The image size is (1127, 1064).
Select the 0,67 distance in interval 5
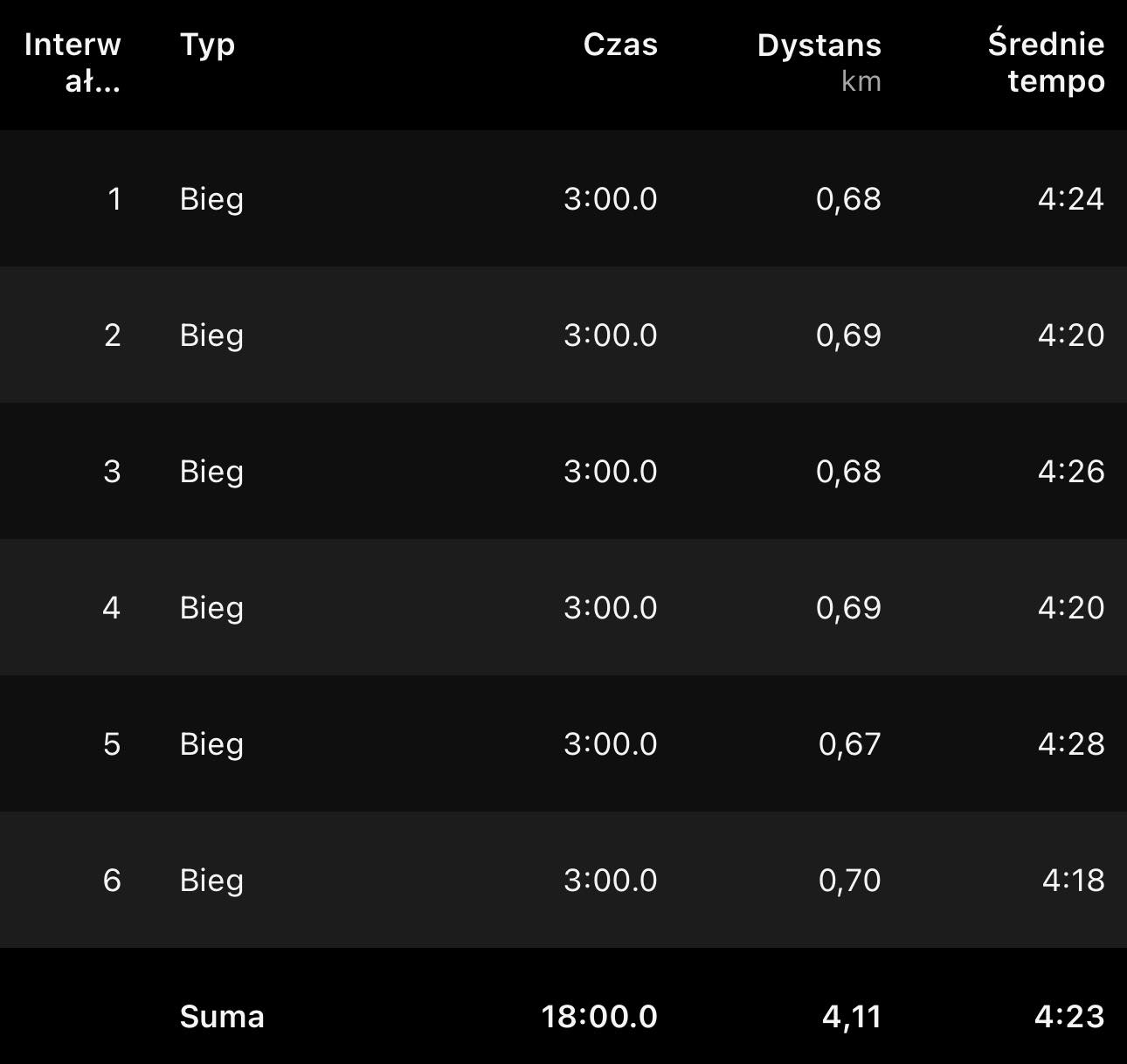(849, 744)
